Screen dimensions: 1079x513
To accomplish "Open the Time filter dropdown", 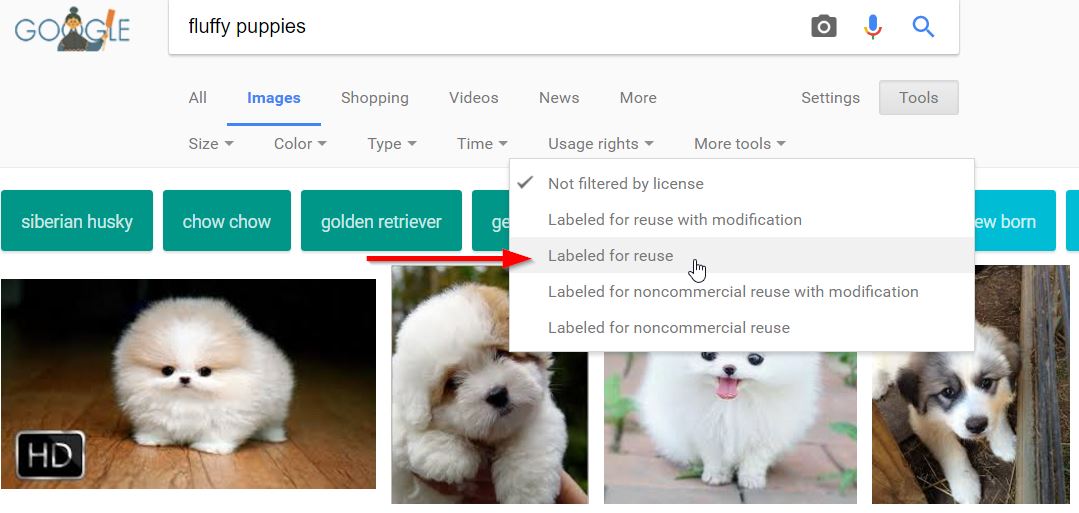I will coord(482,144).
